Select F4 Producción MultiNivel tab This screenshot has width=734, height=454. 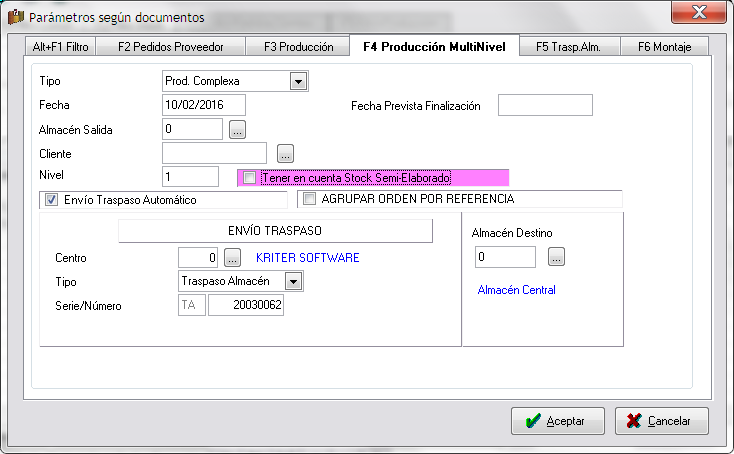coord(434,46)
